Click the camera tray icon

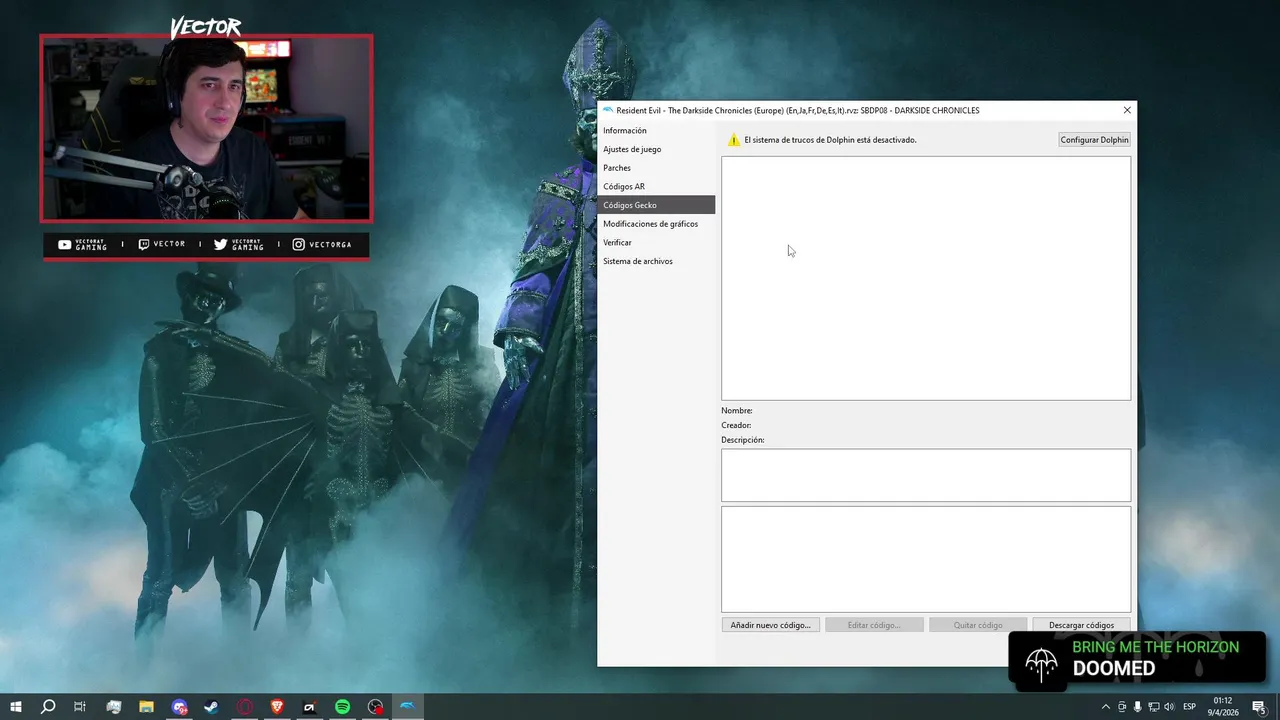coord(1122,707)
